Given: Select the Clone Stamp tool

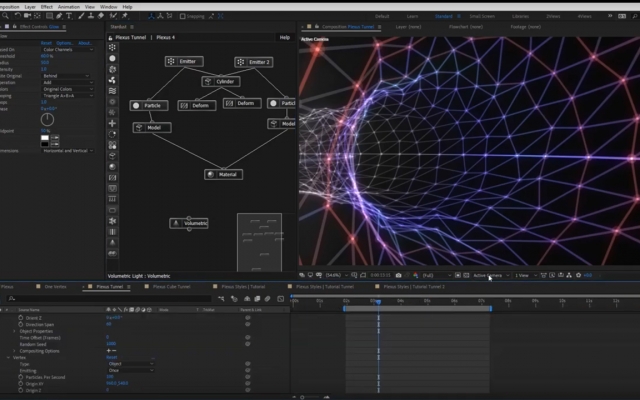Looking at the screenshot, I should pos(91,16).
